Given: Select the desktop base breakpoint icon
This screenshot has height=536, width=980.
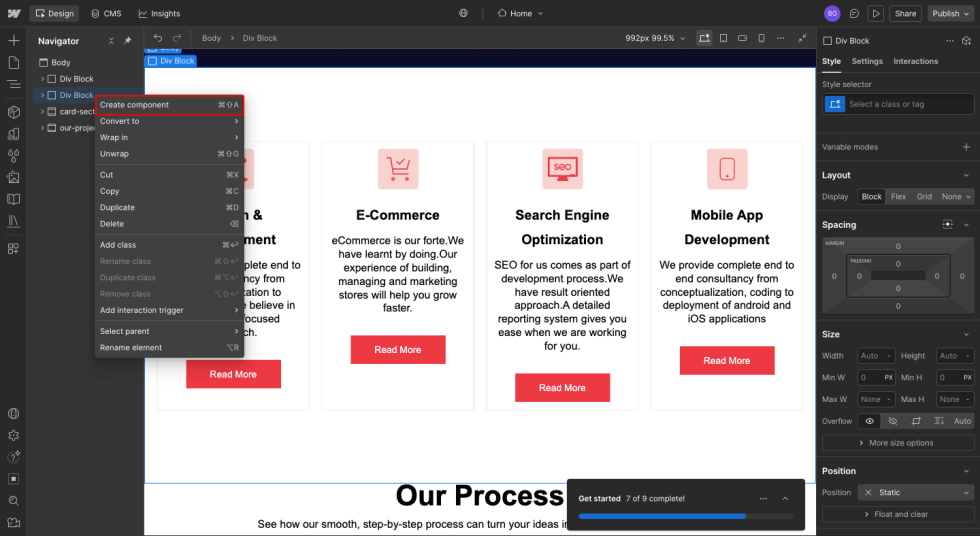Looking at the screenshot, I should (x=704, y=38).
